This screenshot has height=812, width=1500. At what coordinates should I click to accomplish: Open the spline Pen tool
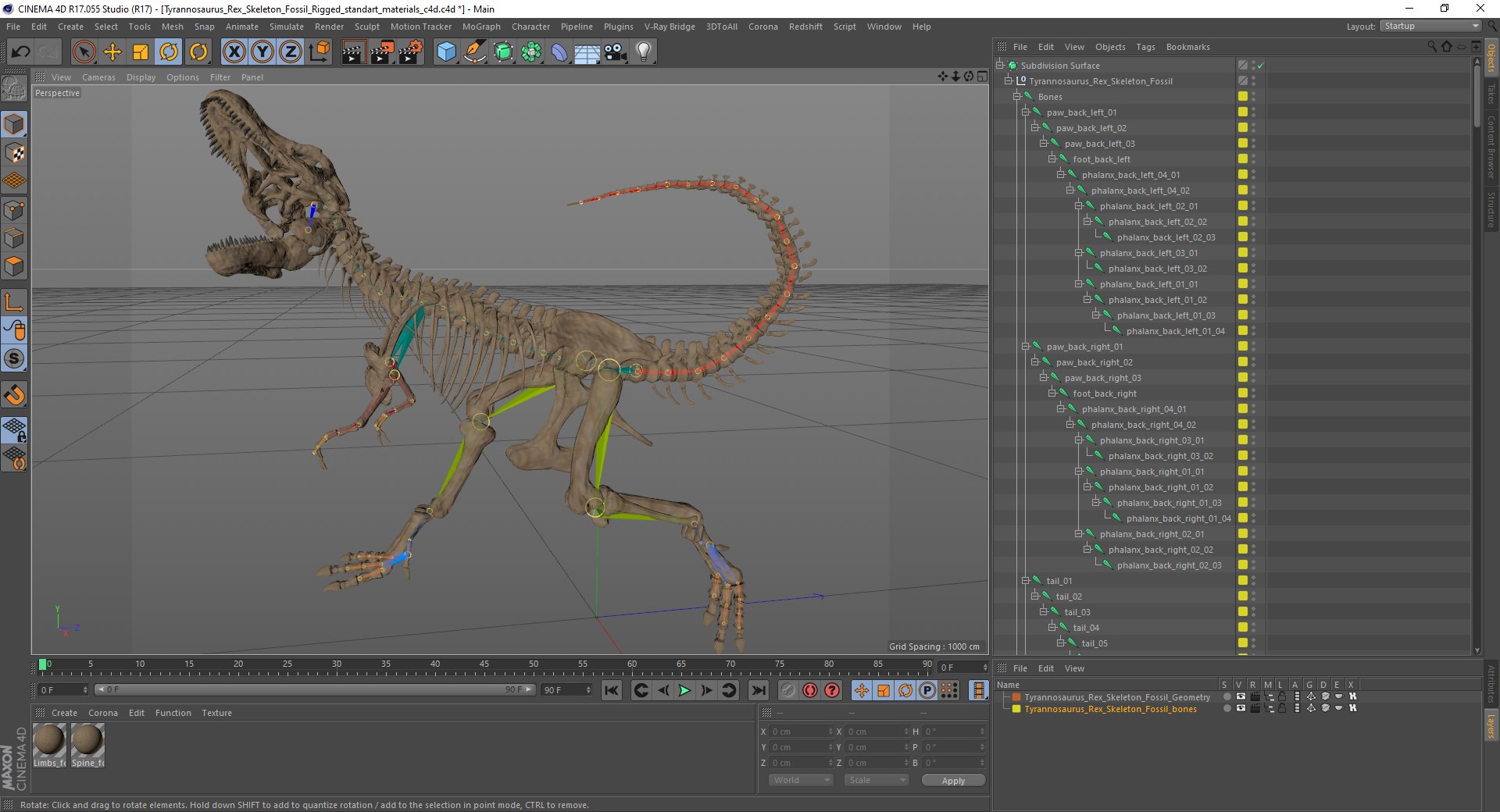[474, 52]
